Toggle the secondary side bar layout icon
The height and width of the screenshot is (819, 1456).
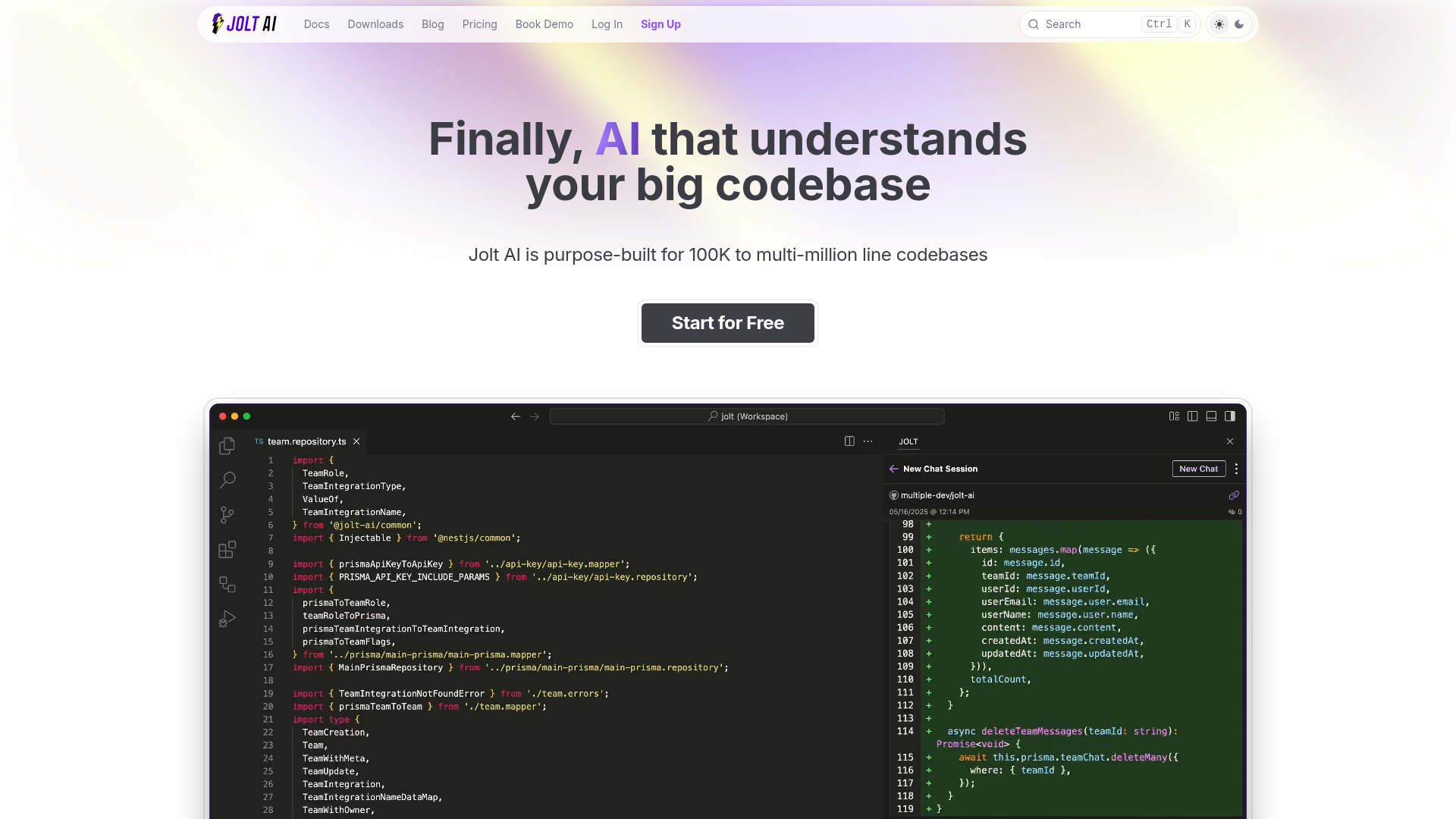pyautogui.click(x=1230, y=416)
